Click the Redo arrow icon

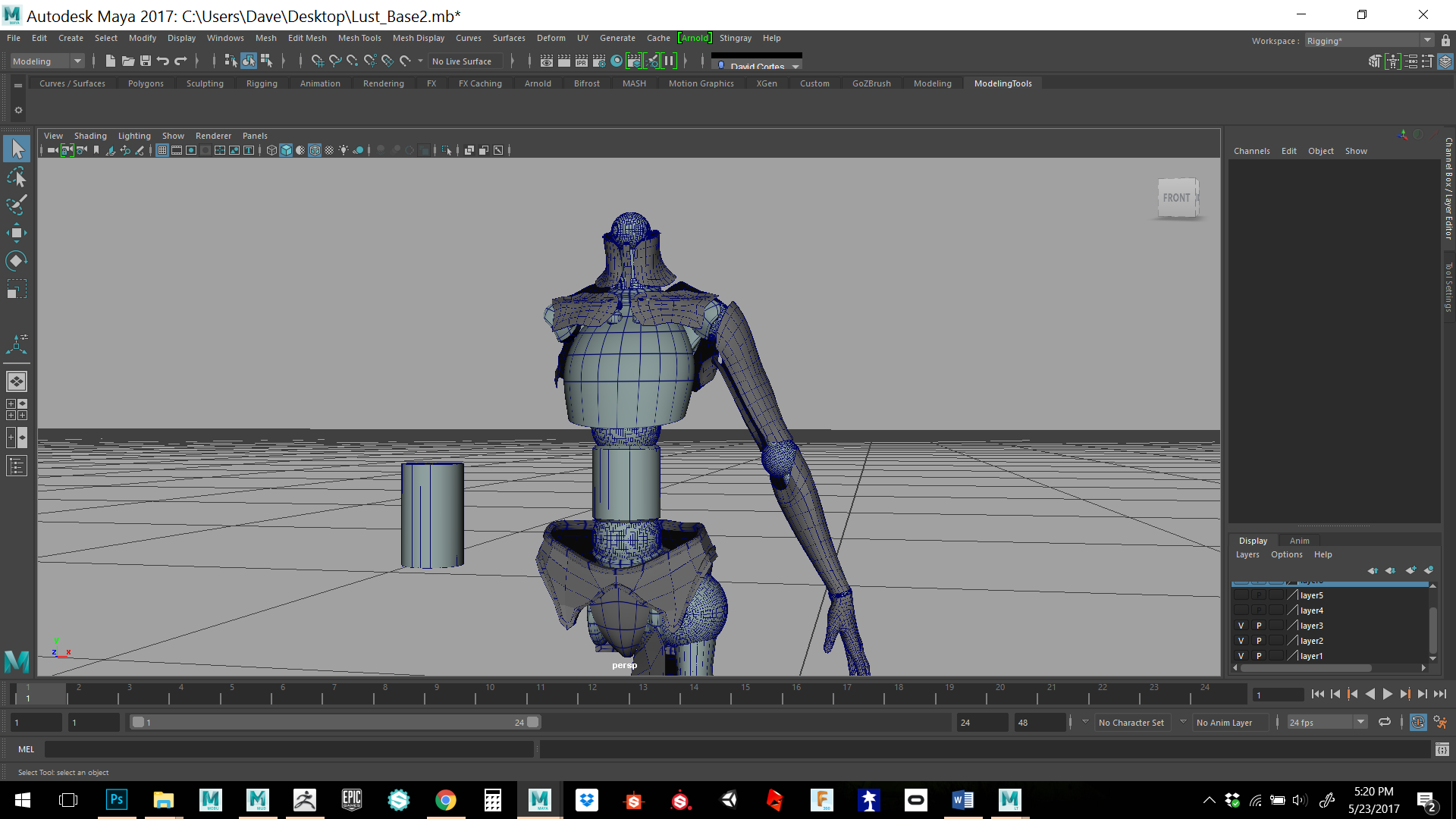tap(180, 61)
